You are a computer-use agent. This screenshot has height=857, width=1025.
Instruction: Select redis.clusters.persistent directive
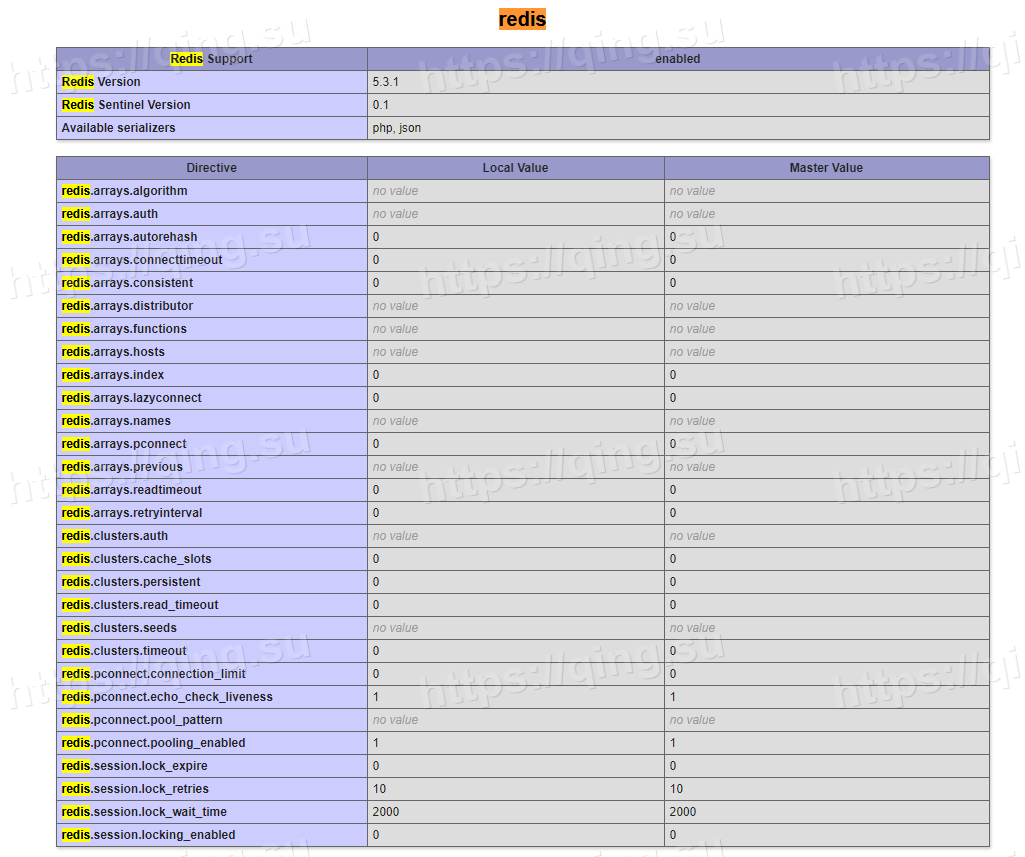[131, 582]
